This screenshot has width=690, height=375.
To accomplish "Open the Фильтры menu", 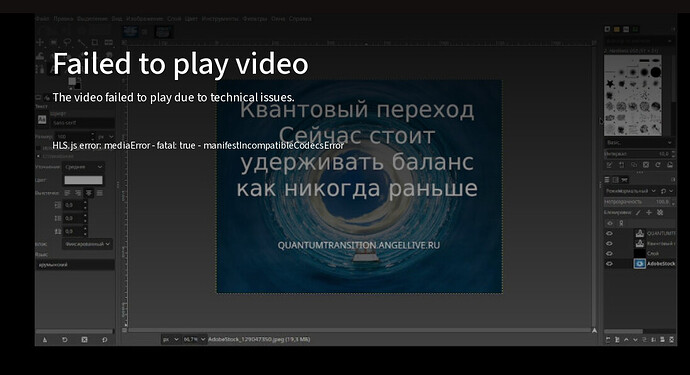I will tap(254, 19).
